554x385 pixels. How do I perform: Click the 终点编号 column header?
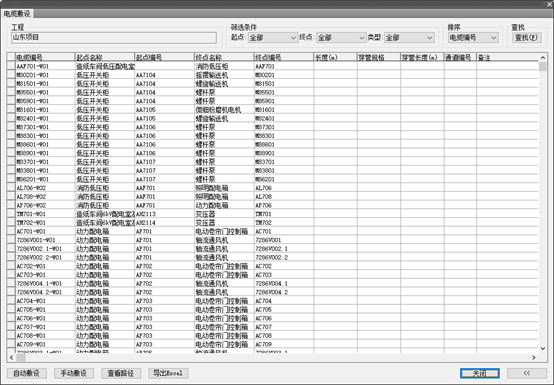click(284, 57)
